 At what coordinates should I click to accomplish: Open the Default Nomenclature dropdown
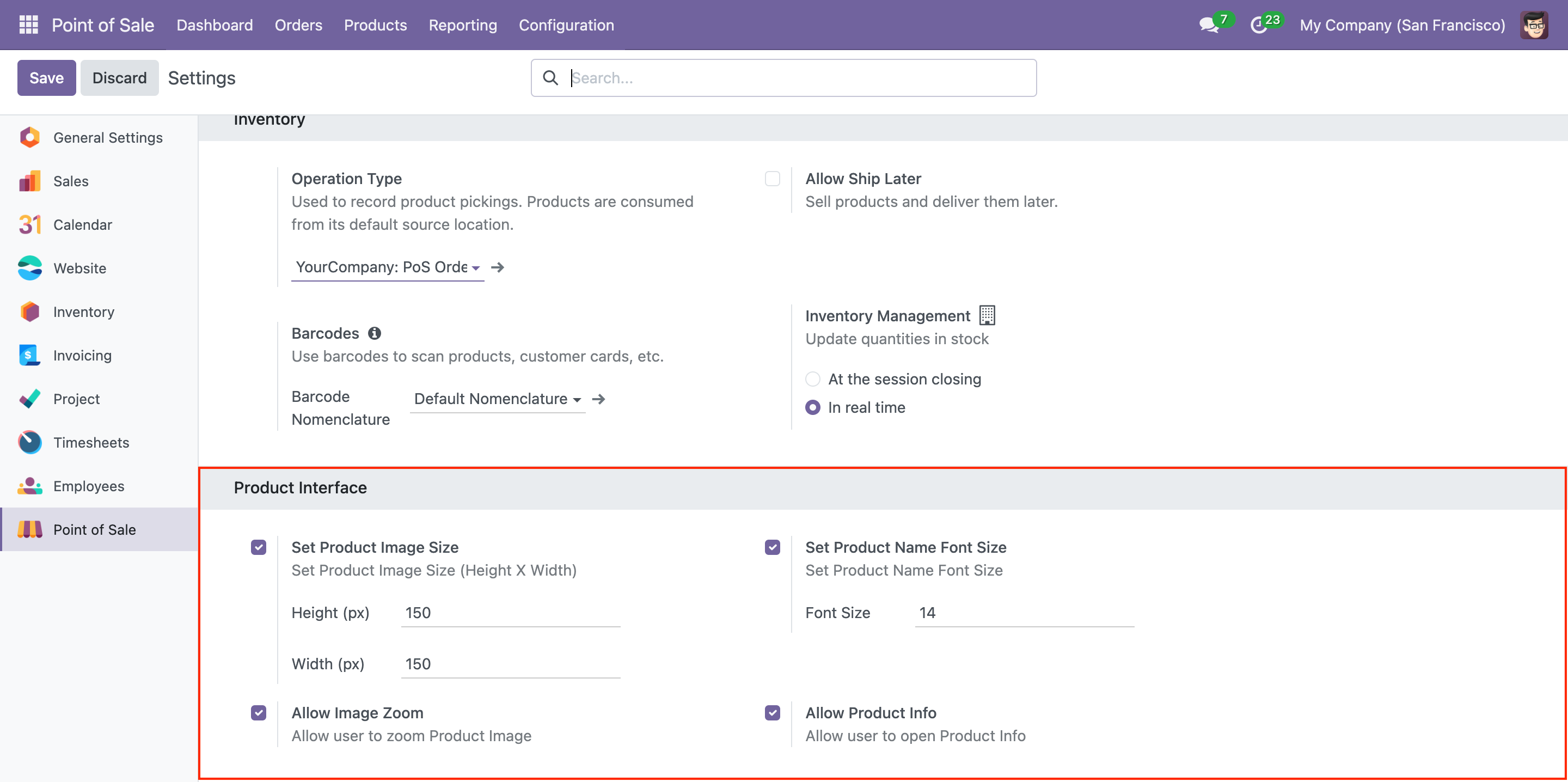(x=497, y=399)
